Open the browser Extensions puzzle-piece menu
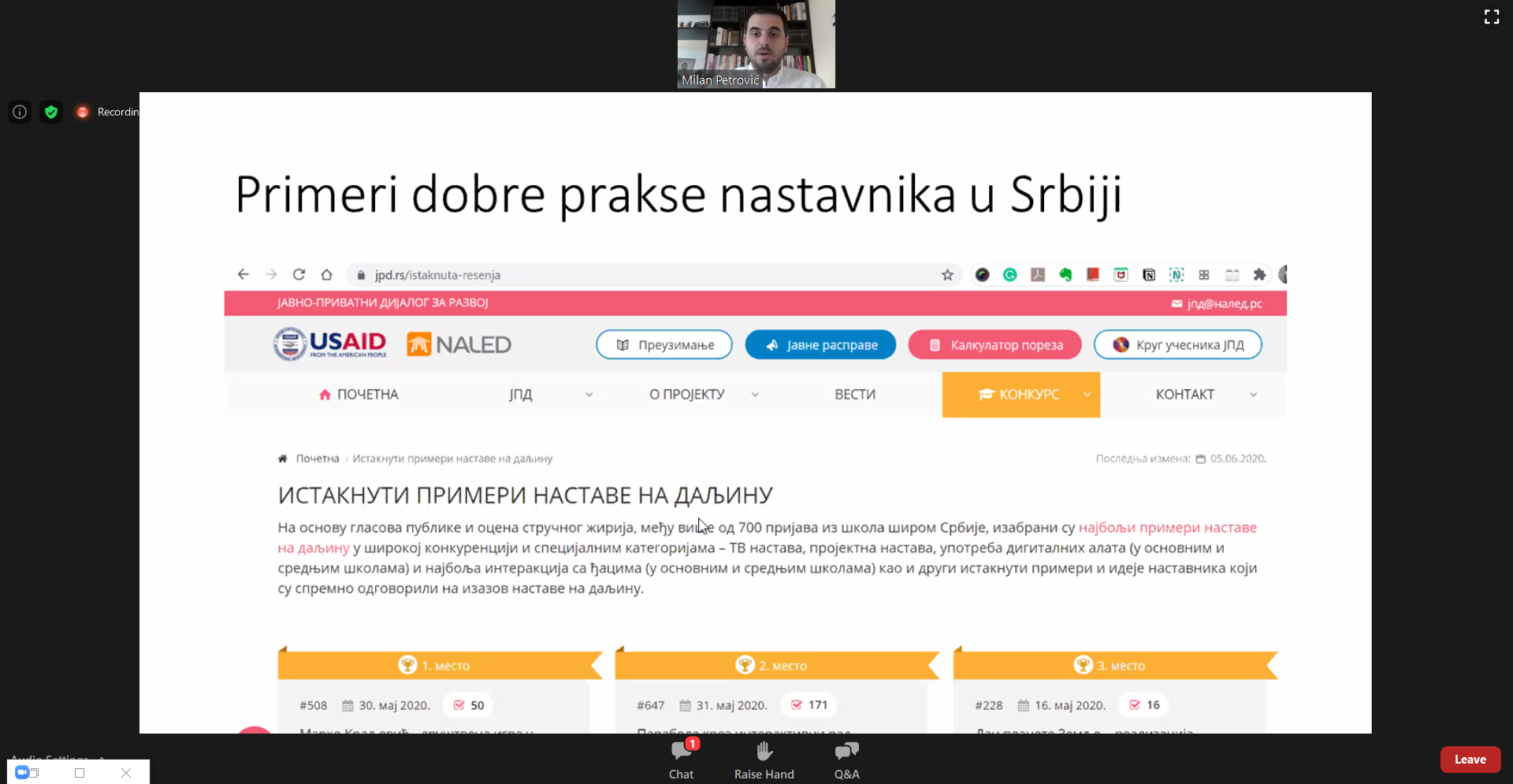This screenshot has height=784, width=1513. click(x=1260, y=274)
